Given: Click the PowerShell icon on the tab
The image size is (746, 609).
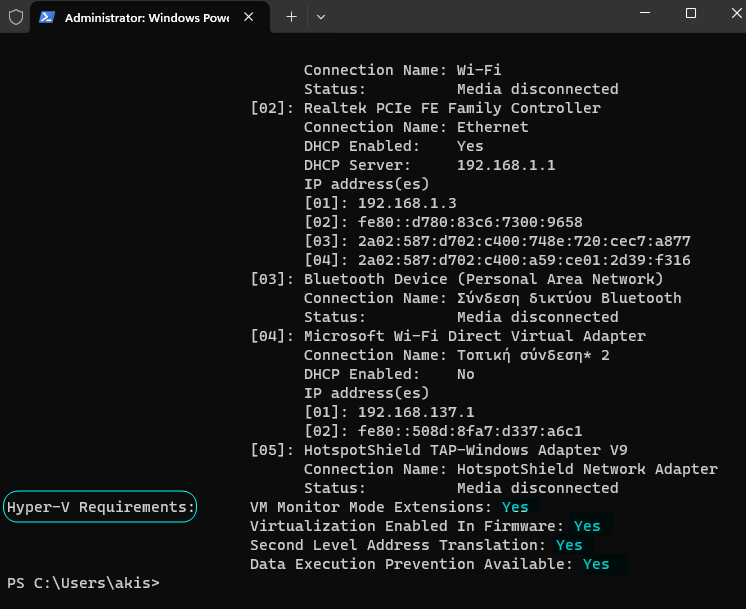Looking at the screenshot, I should pos(47,17).
